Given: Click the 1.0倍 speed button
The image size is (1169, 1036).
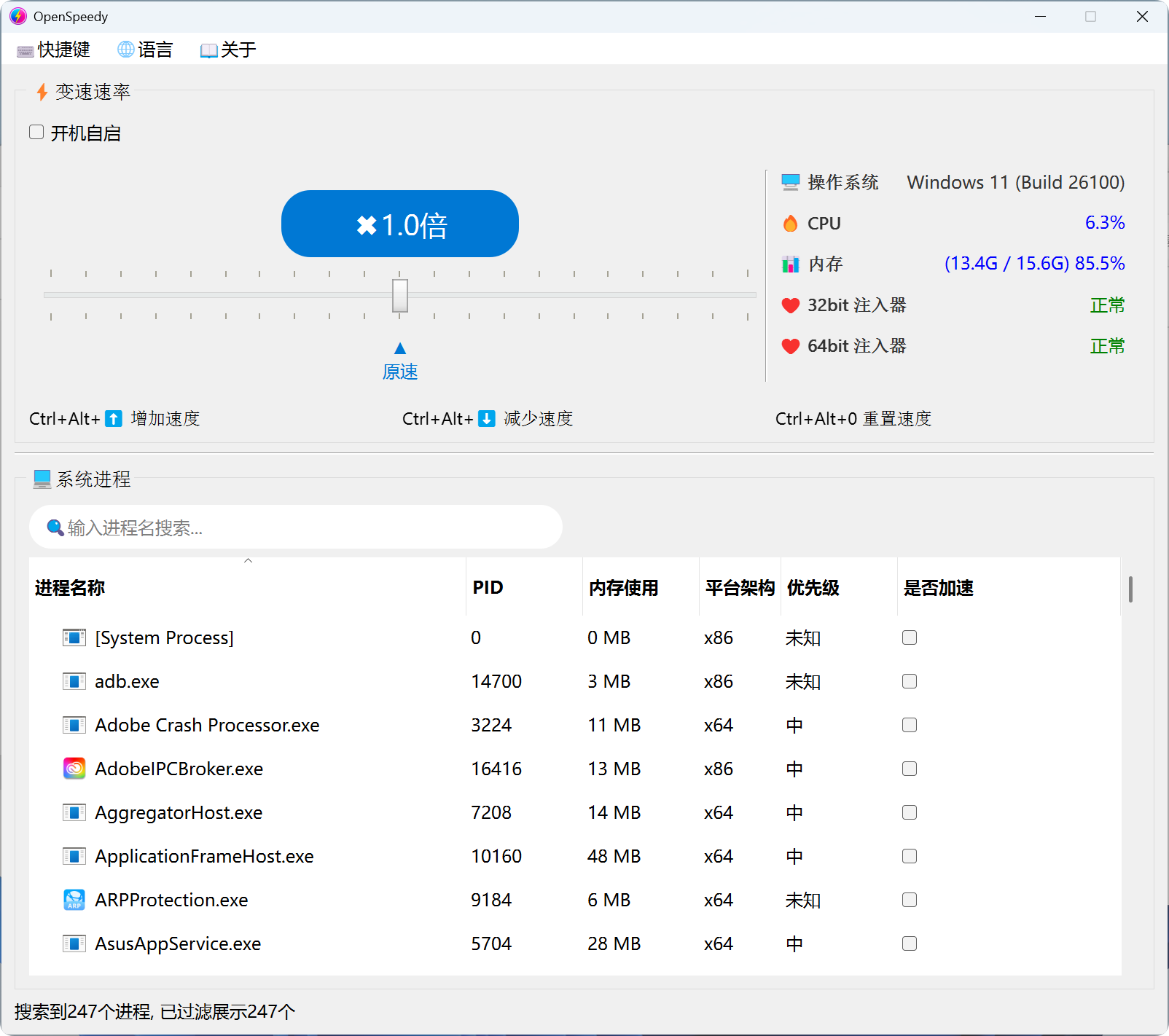Looking at the screenshot, I should click(x=400, y=224).
